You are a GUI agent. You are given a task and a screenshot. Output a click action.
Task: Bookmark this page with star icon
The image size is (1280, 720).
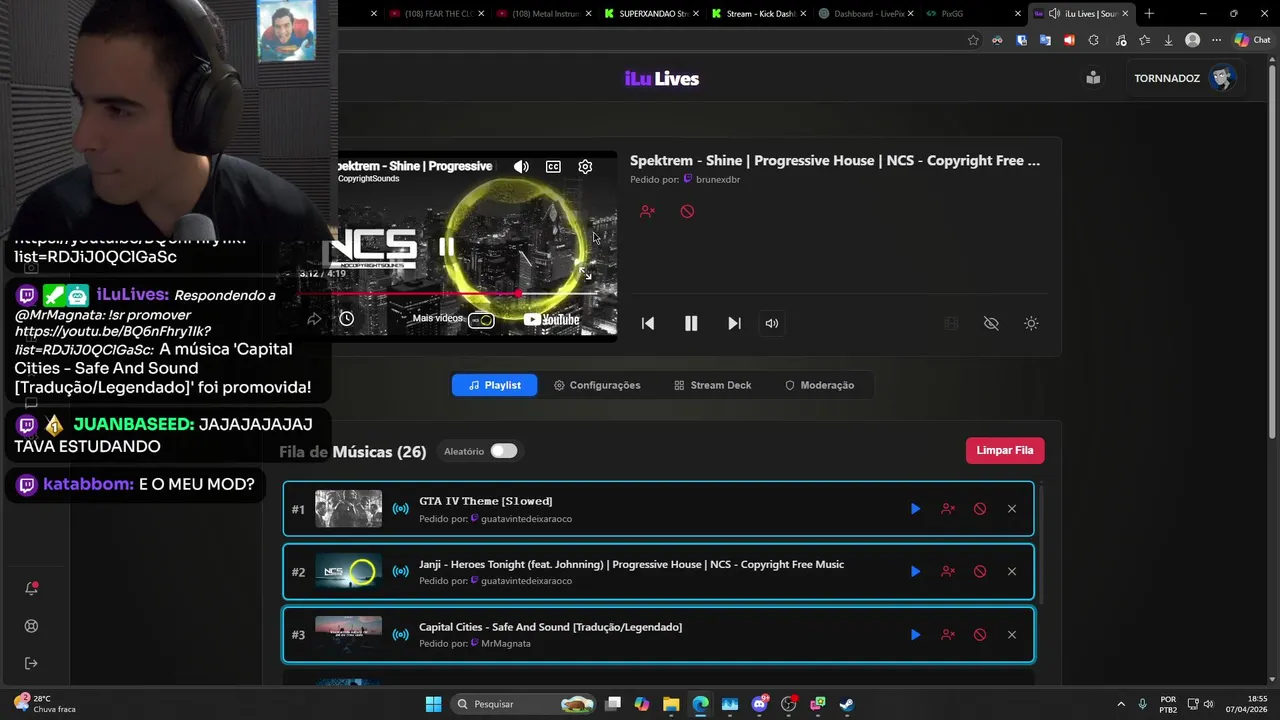[973, 40]
